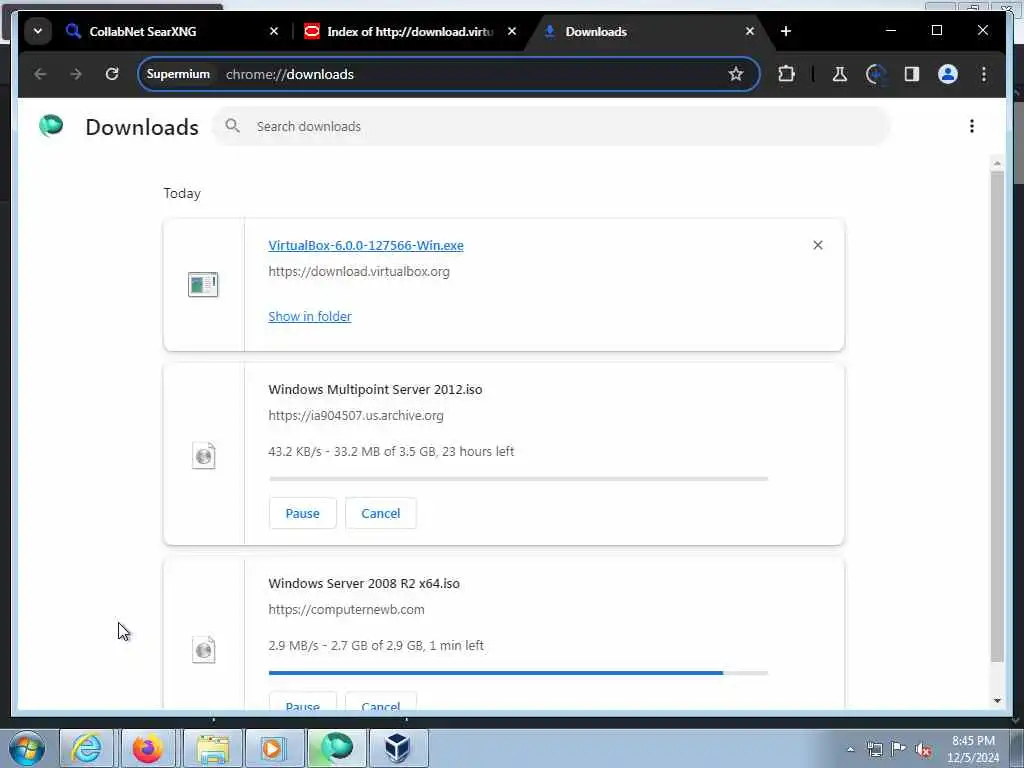Switch to the CollabNet SearXNG tab
Viewport: 1024px width, 768px height.
(172, 31)
